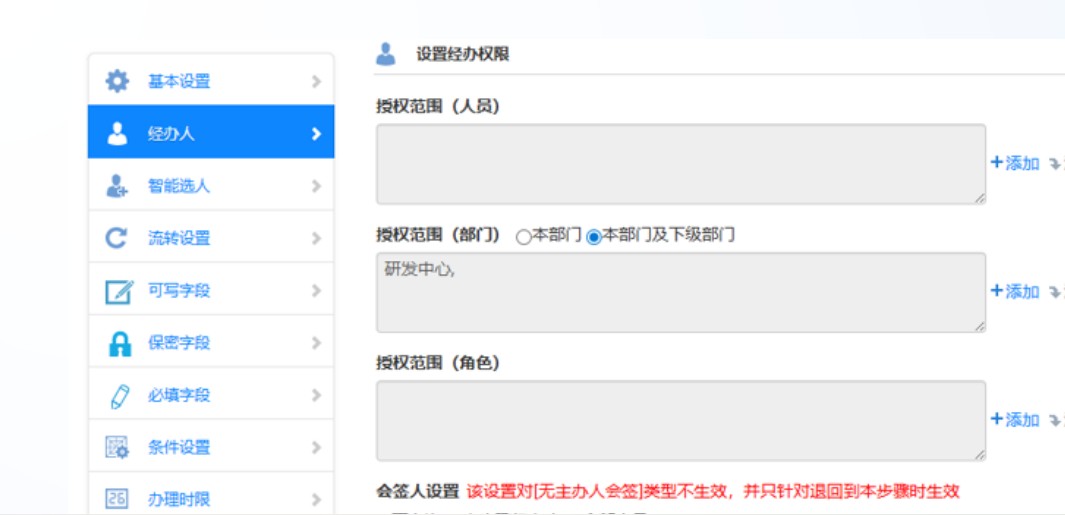Open the 智能选人 menu item
Screen dimensions: 1065x515
click(180, 186)
